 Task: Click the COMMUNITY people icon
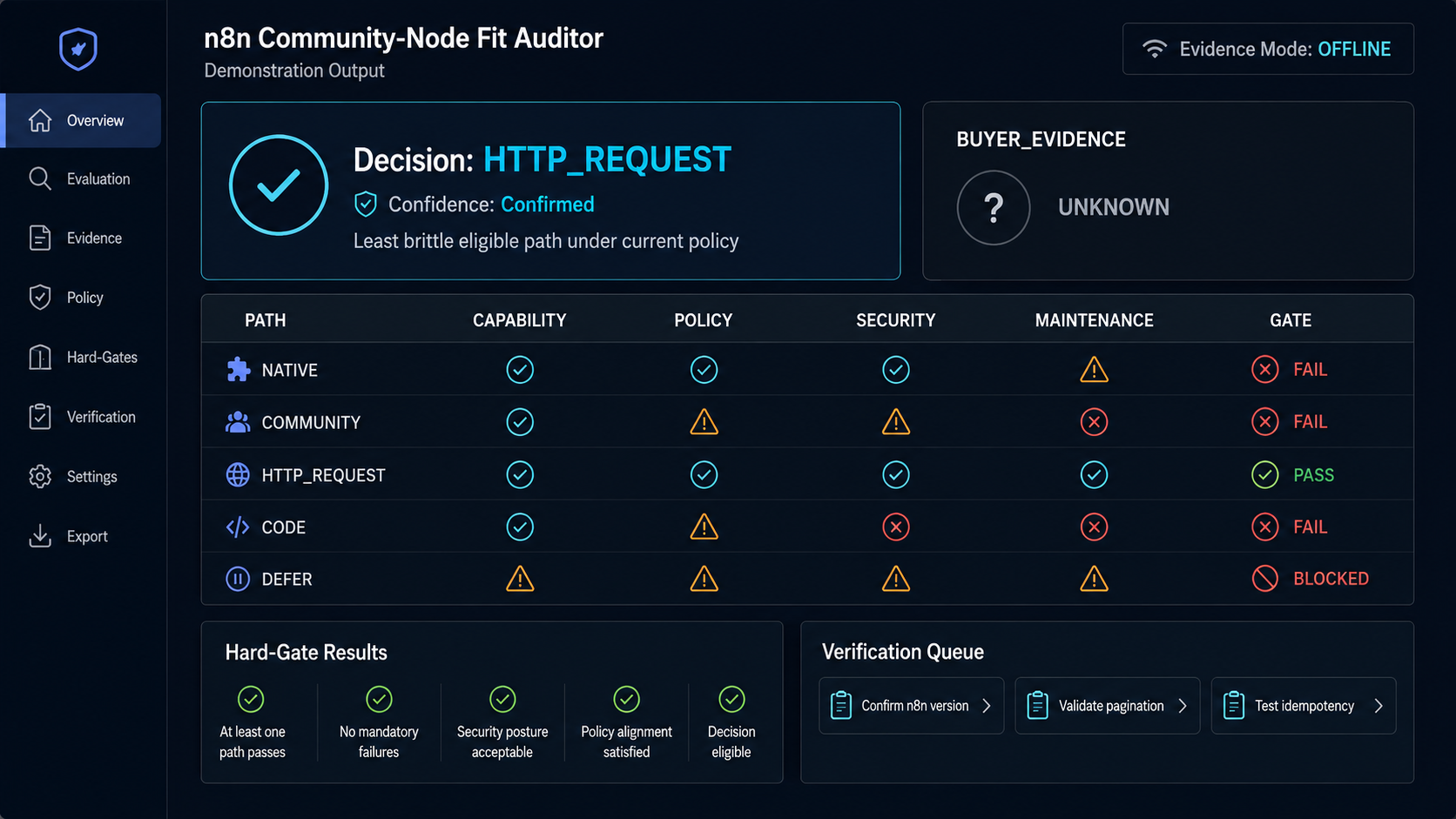[x=238, y=422]
